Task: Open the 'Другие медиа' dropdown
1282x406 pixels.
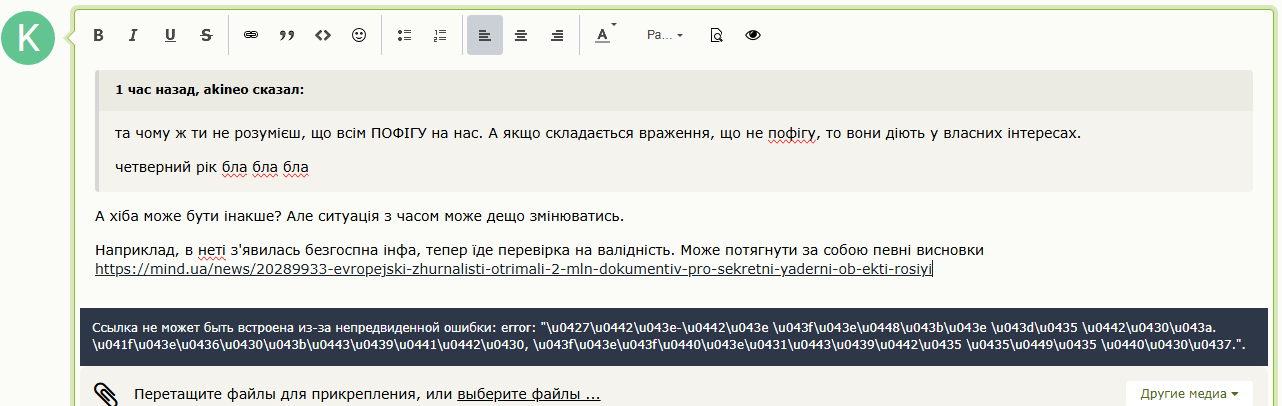Action: [1189, 394]
